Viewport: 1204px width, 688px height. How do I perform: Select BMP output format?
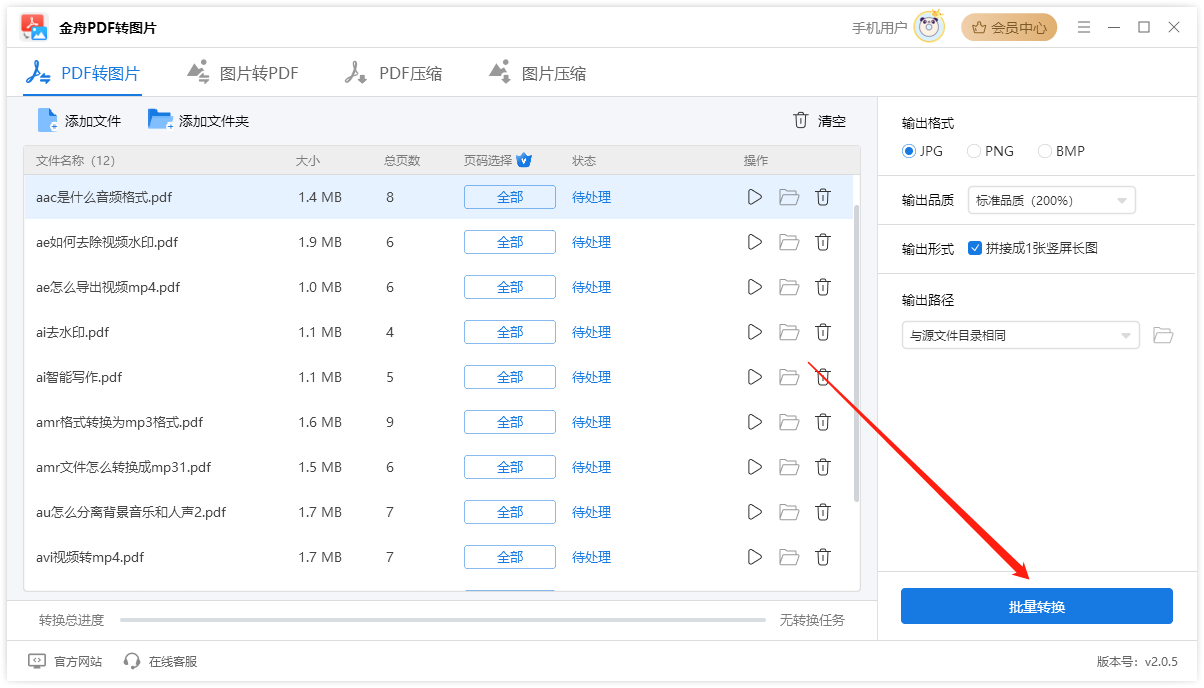[x=1045, y=151]
